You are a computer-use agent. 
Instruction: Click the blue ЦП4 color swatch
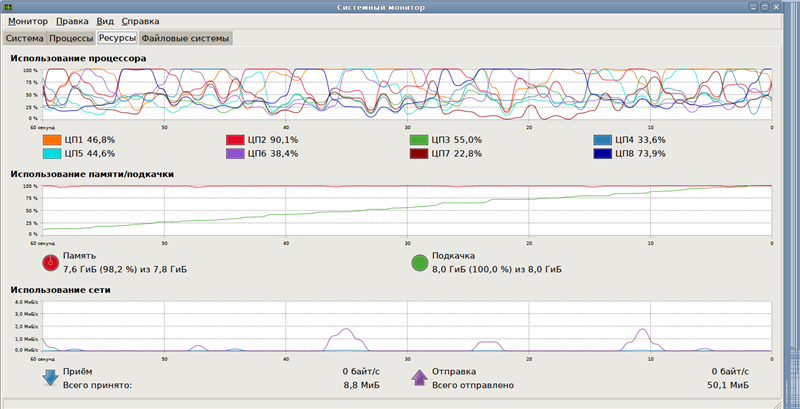click(602, 140)
